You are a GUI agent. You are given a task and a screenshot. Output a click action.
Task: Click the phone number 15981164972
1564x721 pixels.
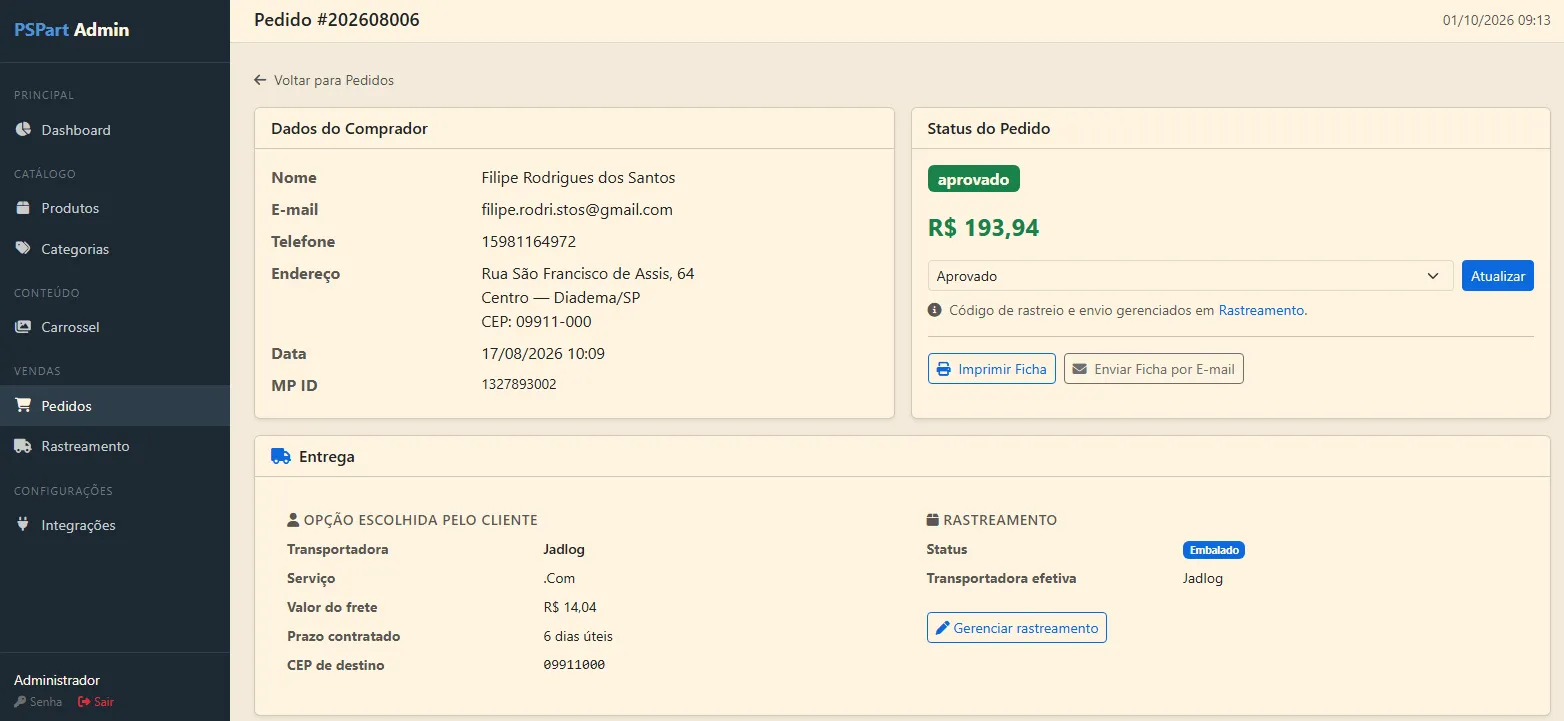pyautogui.click(x=529, y=242)
